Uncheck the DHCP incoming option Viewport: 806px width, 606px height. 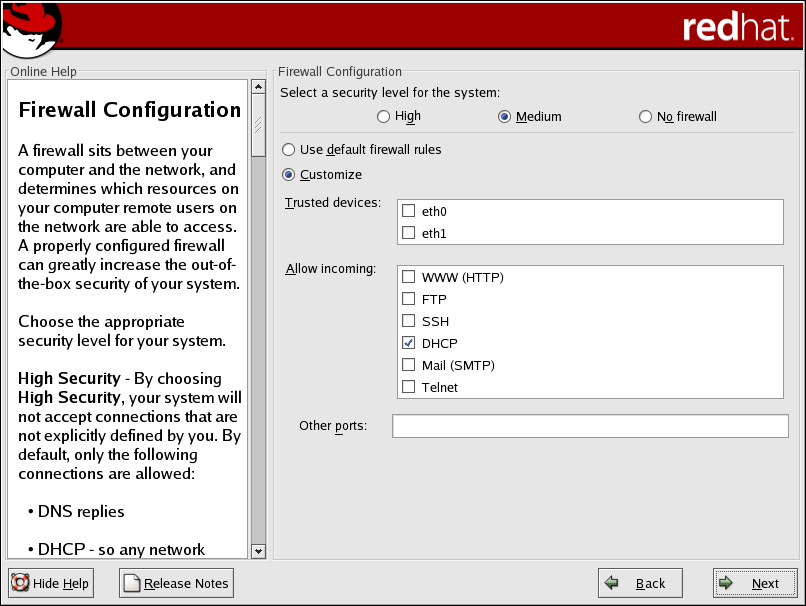point(408,343)
